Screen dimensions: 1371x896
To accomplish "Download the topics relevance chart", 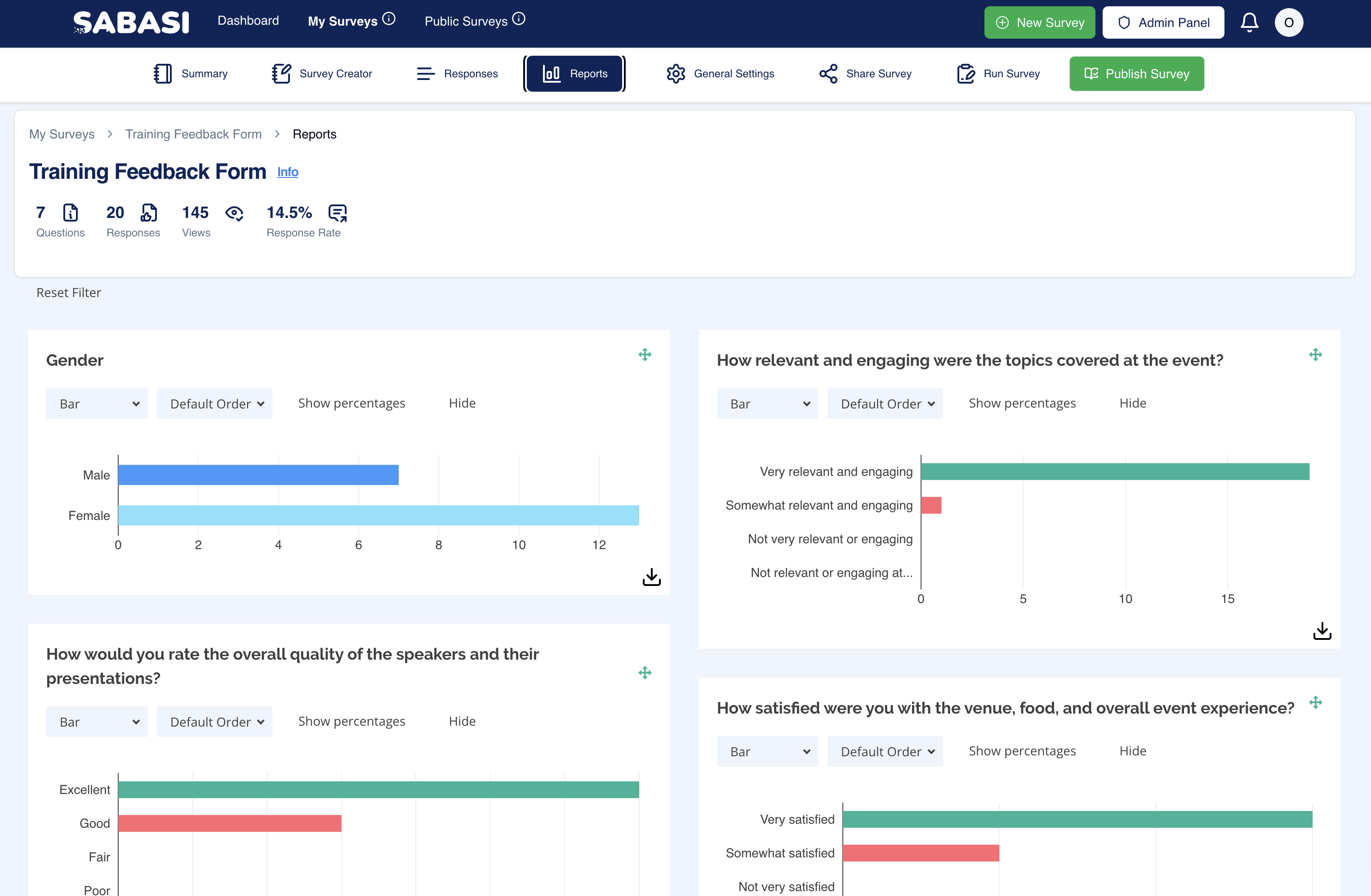I will [1322, 630].
